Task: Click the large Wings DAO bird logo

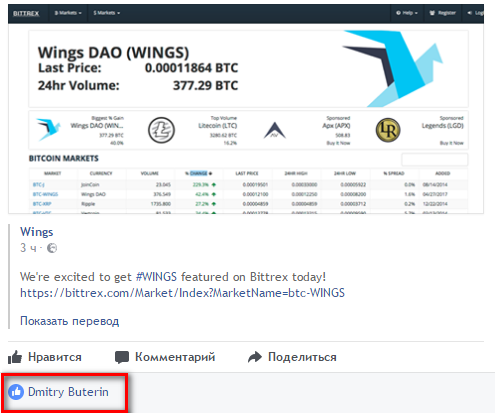Action: 393,68
